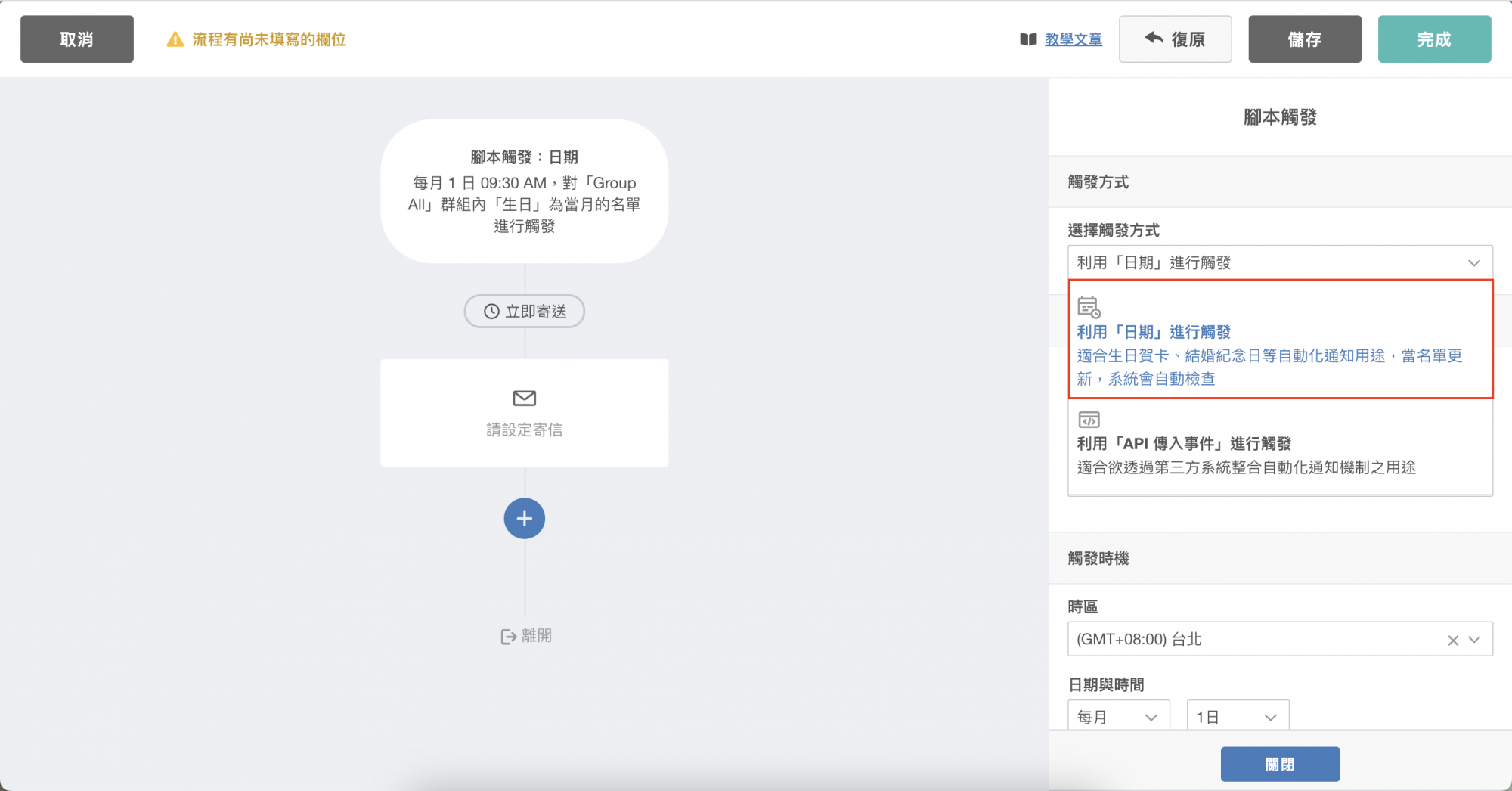The width and height of the screenshot is (1512, 791).
Task: Click the calendar clock icon of date trigger
Action: [x=1089, y=307]
